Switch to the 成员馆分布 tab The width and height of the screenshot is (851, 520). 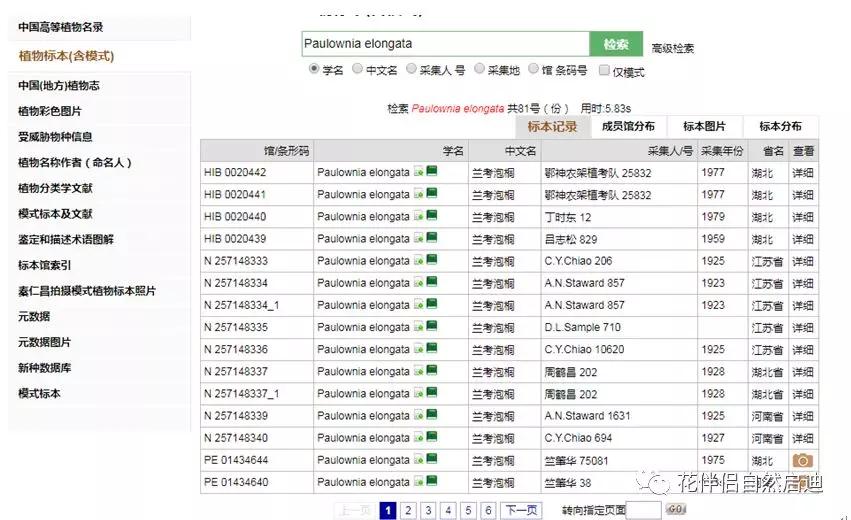pos(628,126)
